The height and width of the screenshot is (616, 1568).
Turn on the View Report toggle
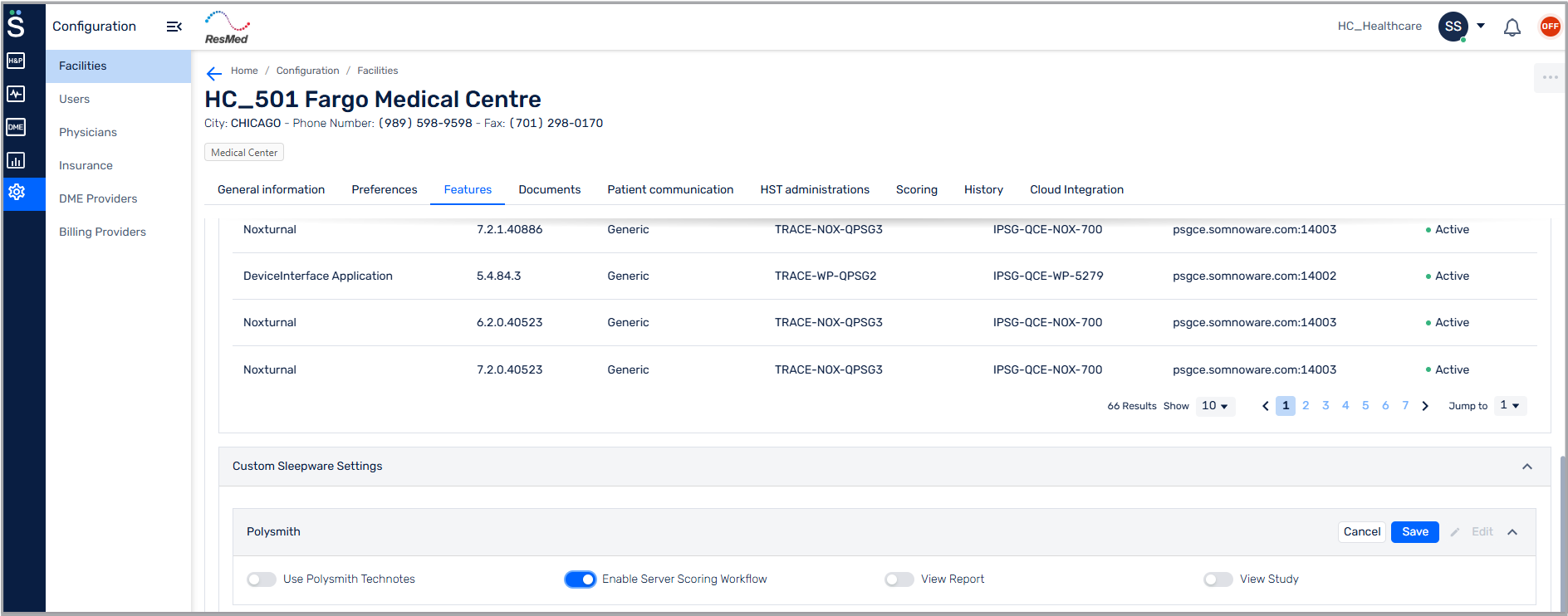pyautogui.click(x=899, y=579)
